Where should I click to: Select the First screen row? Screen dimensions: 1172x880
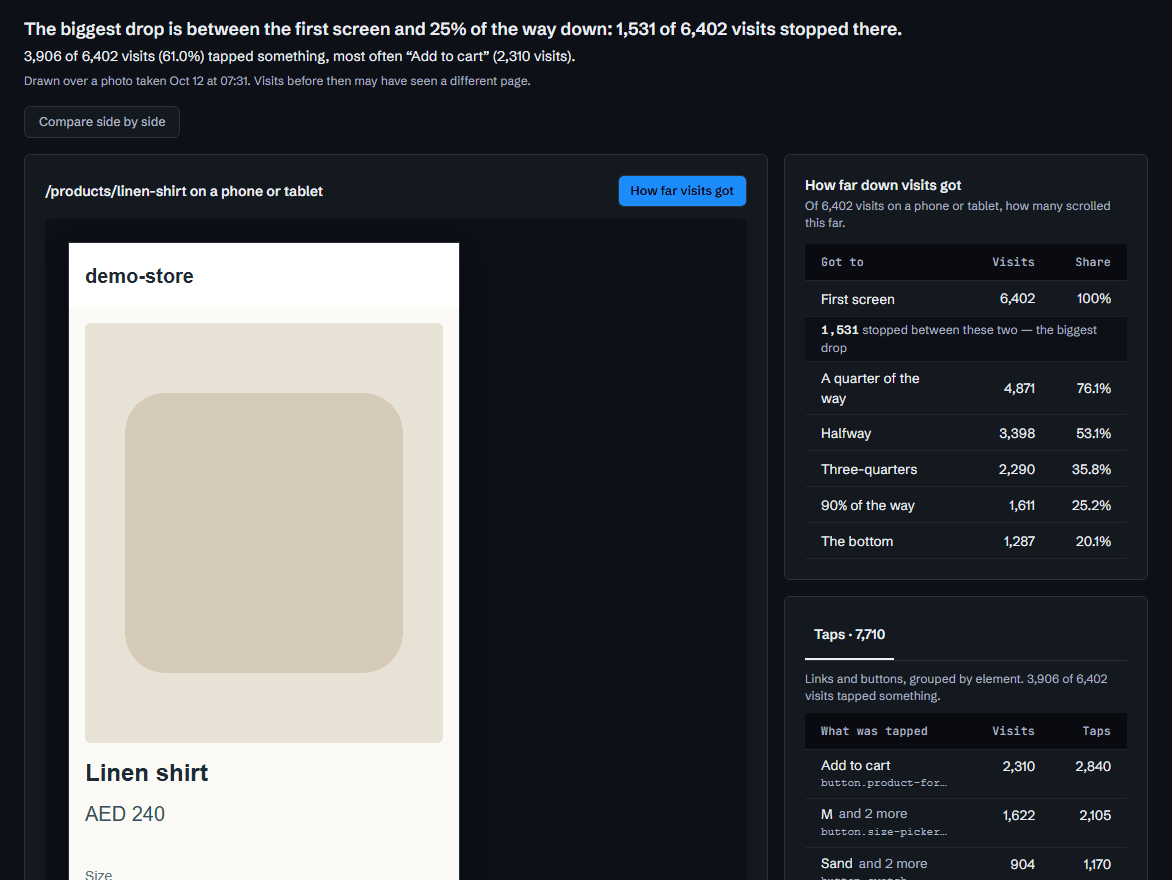coord(966,299)
